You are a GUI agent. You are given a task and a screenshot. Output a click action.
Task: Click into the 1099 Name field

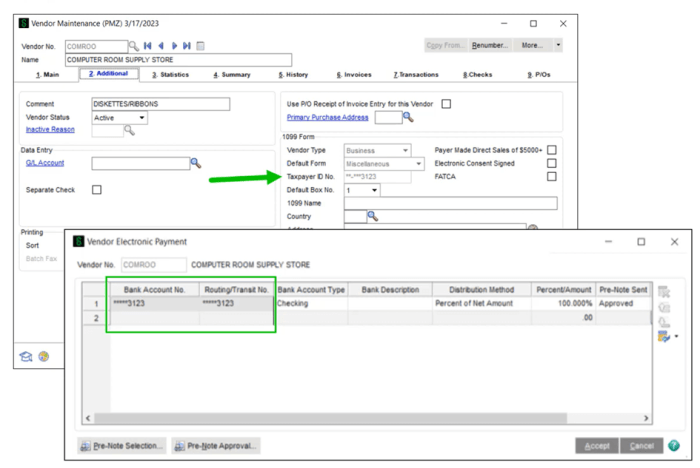tap(450, 204)
